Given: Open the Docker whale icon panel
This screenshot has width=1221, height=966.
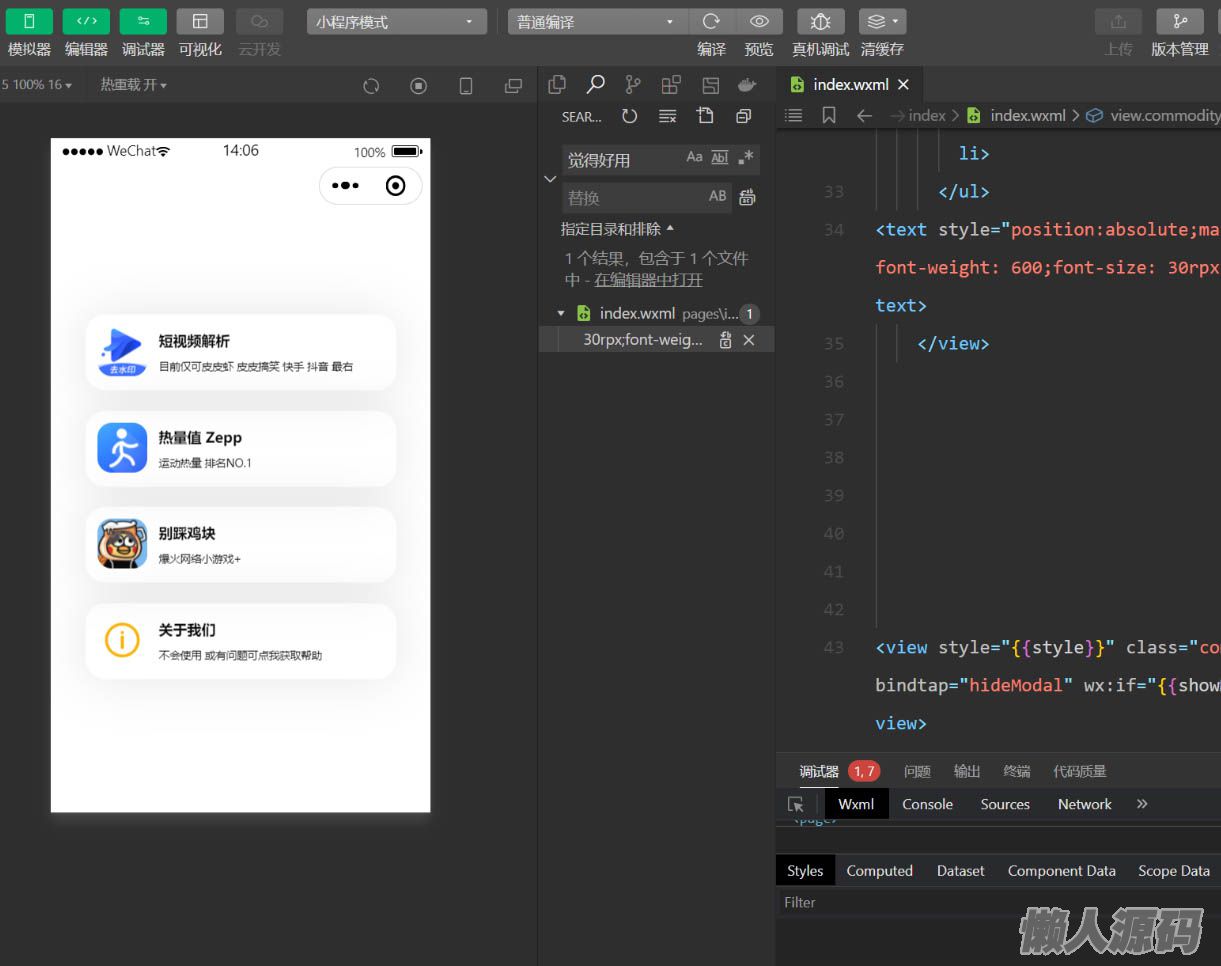Looking at the screenshot, I should click(747, 85).
